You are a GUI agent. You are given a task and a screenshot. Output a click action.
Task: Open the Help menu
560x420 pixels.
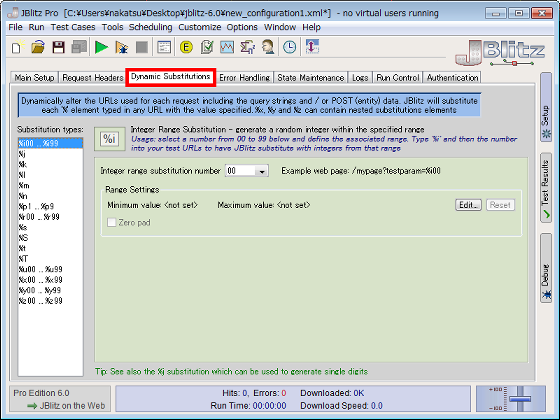311,27
